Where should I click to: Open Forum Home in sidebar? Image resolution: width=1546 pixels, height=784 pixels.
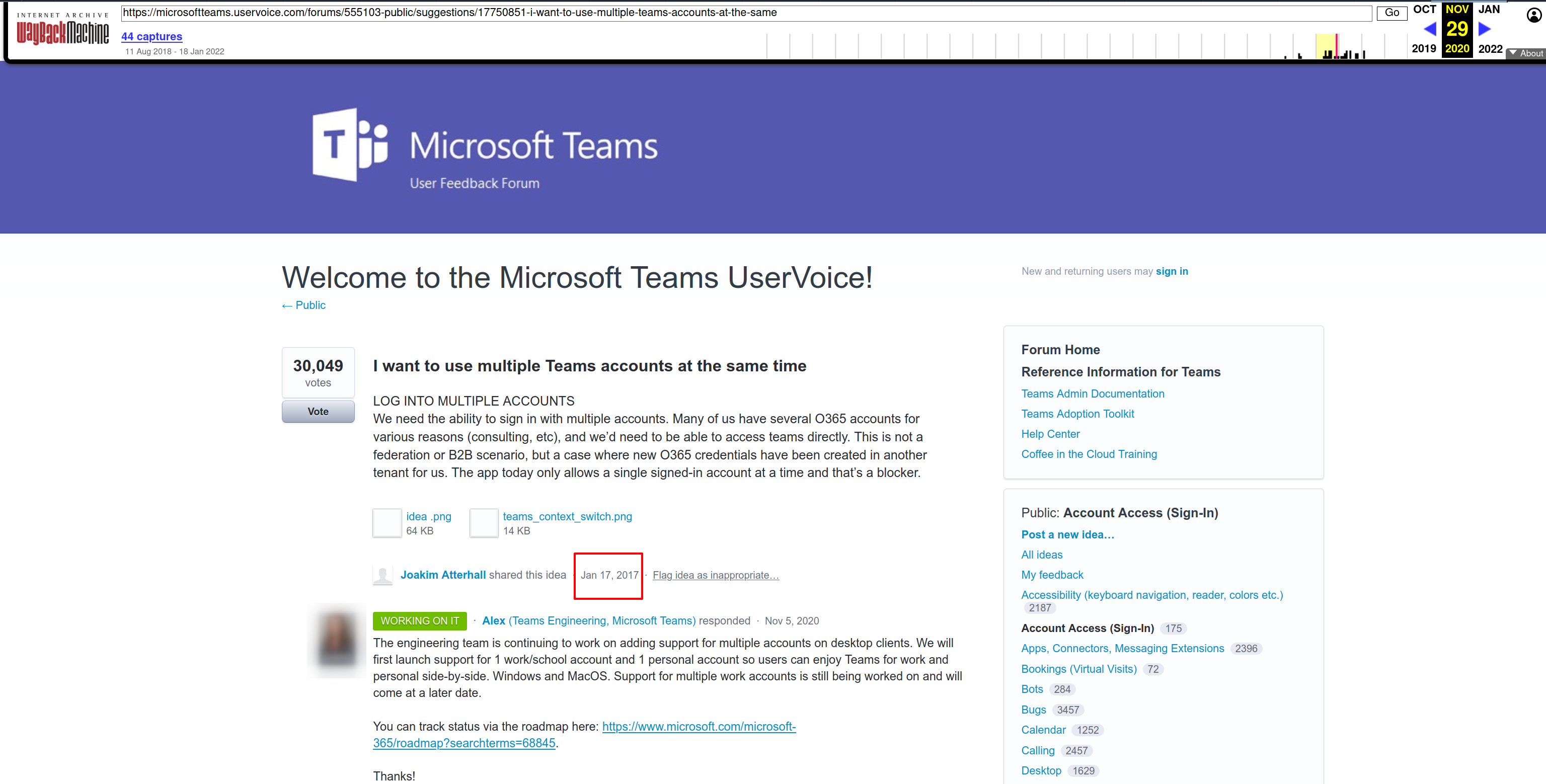click(x=1060, y=349)
